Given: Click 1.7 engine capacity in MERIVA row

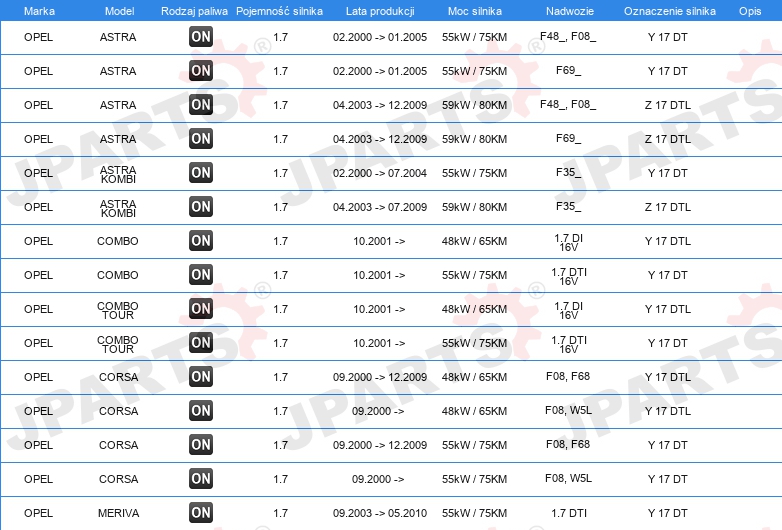Looking at the screenshot, I should pos(281,513).
